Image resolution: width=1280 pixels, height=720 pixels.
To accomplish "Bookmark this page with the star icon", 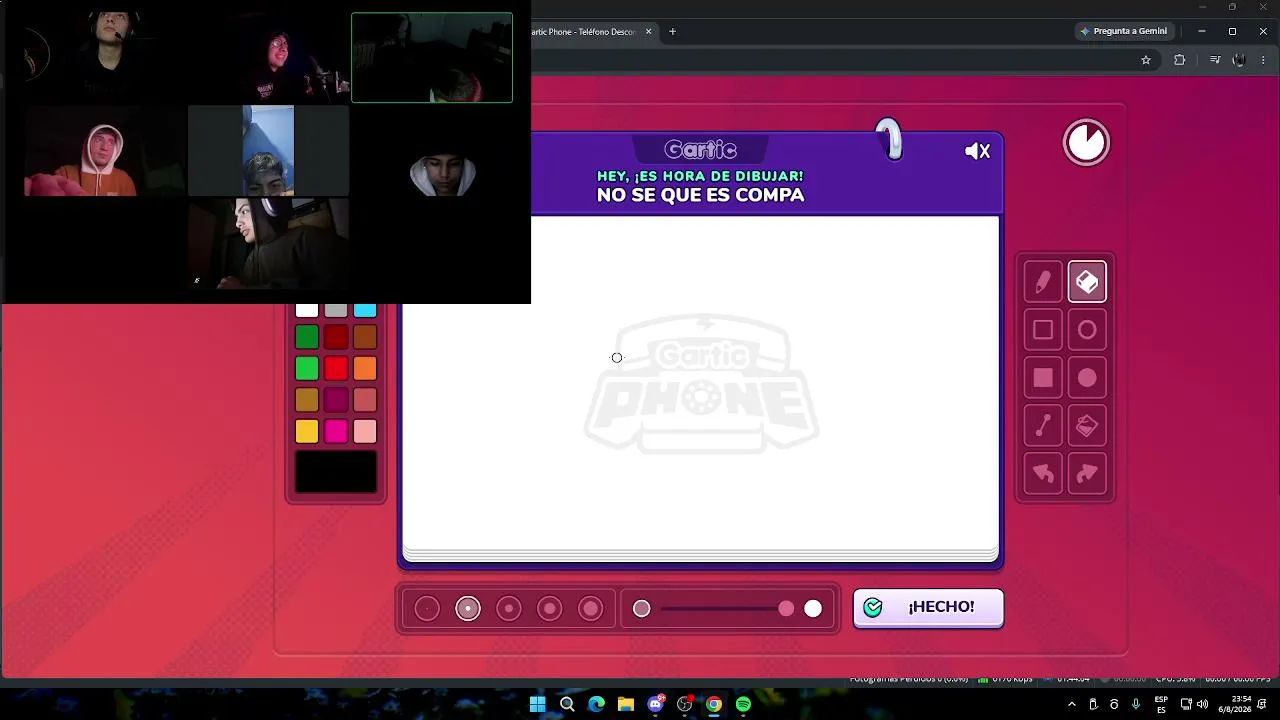I will (1146, 60).
